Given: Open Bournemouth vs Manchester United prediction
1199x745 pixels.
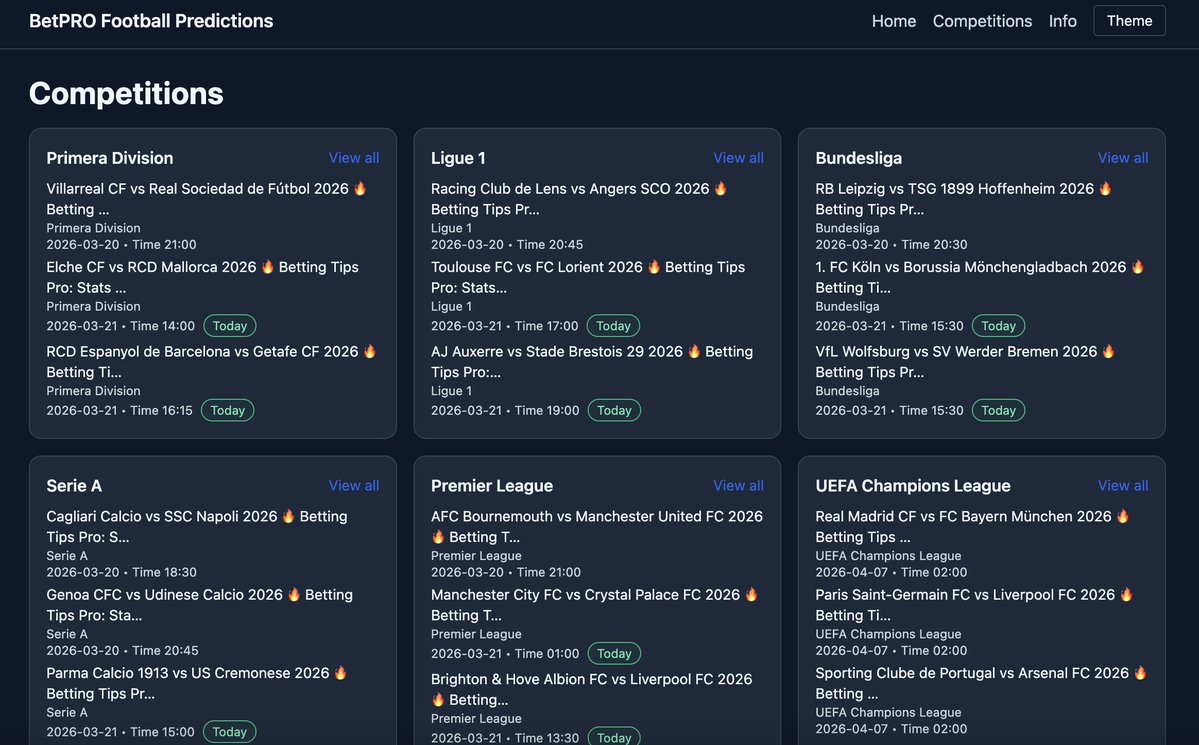Looking at the screenshot, I should pyautogui.click(x=596, y=526).
